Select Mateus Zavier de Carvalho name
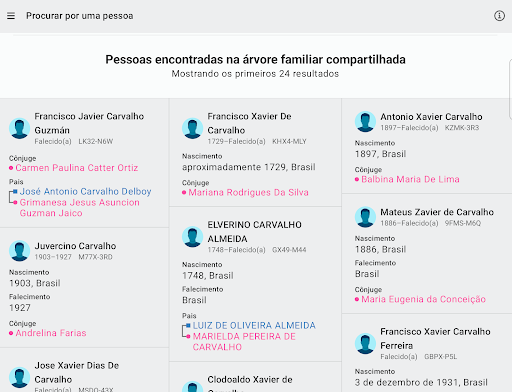 [x=437, y=212]
